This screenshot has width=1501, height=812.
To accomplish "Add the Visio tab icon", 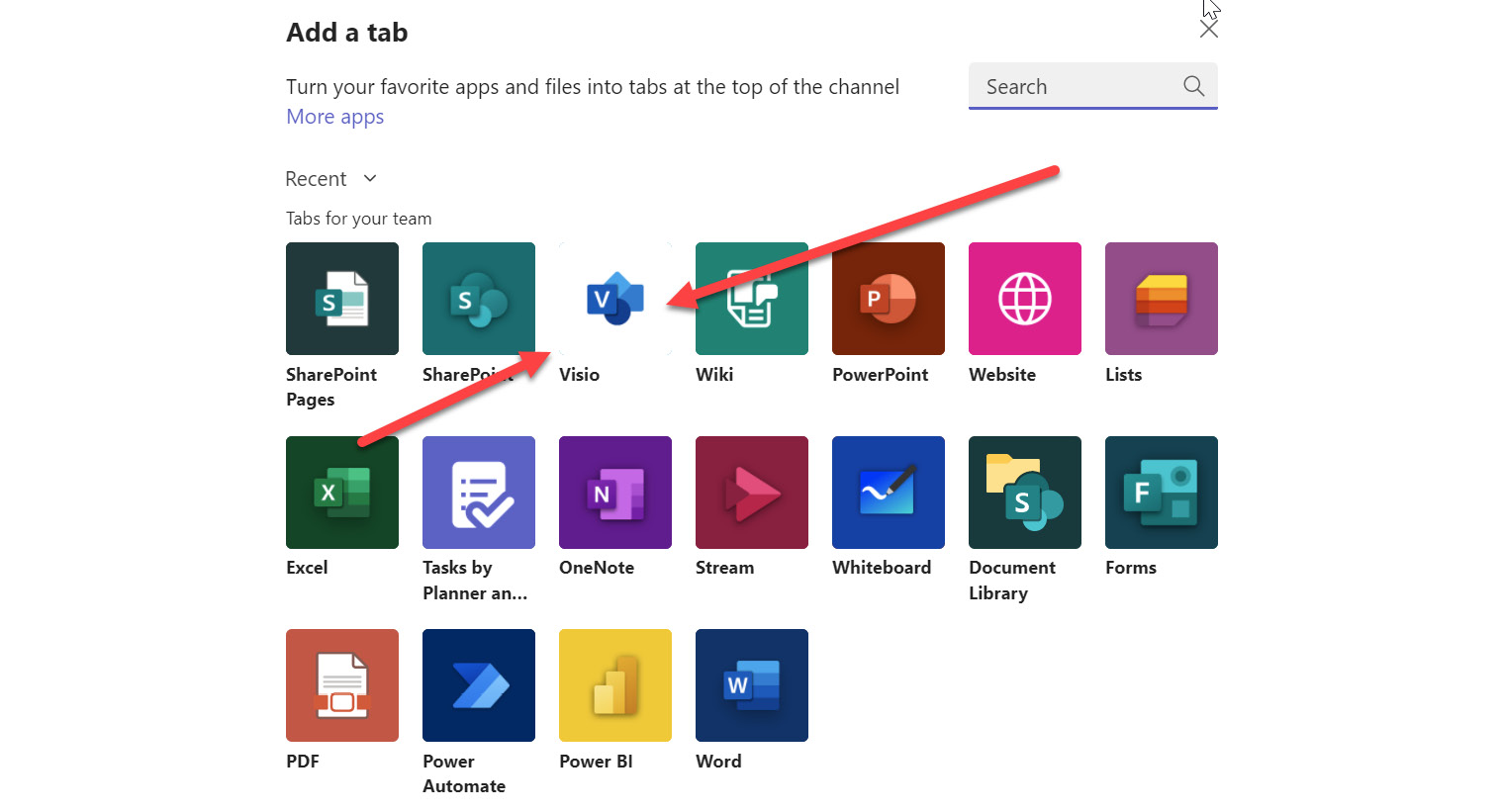I will point(615,299).
